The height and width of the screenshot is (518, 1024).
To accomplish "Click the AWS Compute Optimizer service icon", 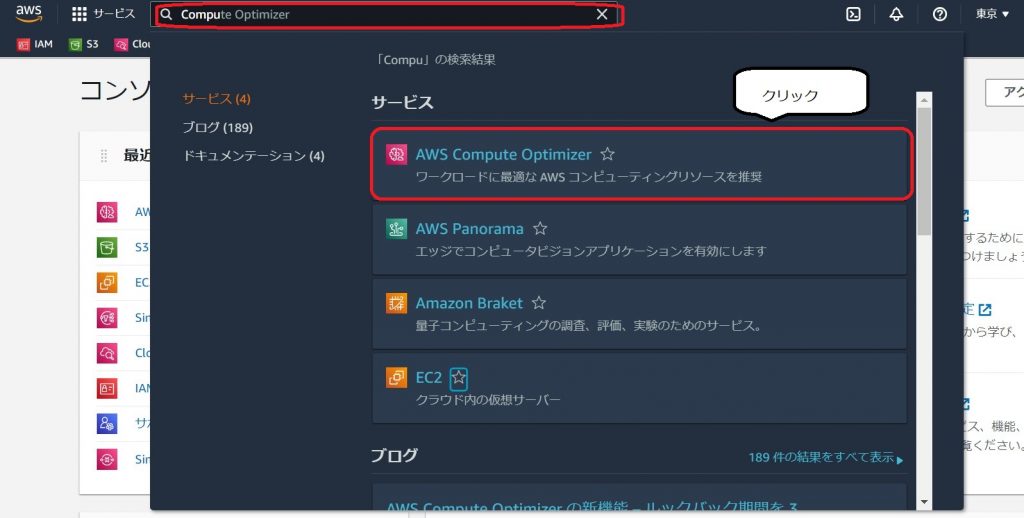I will tap(396, 154).
